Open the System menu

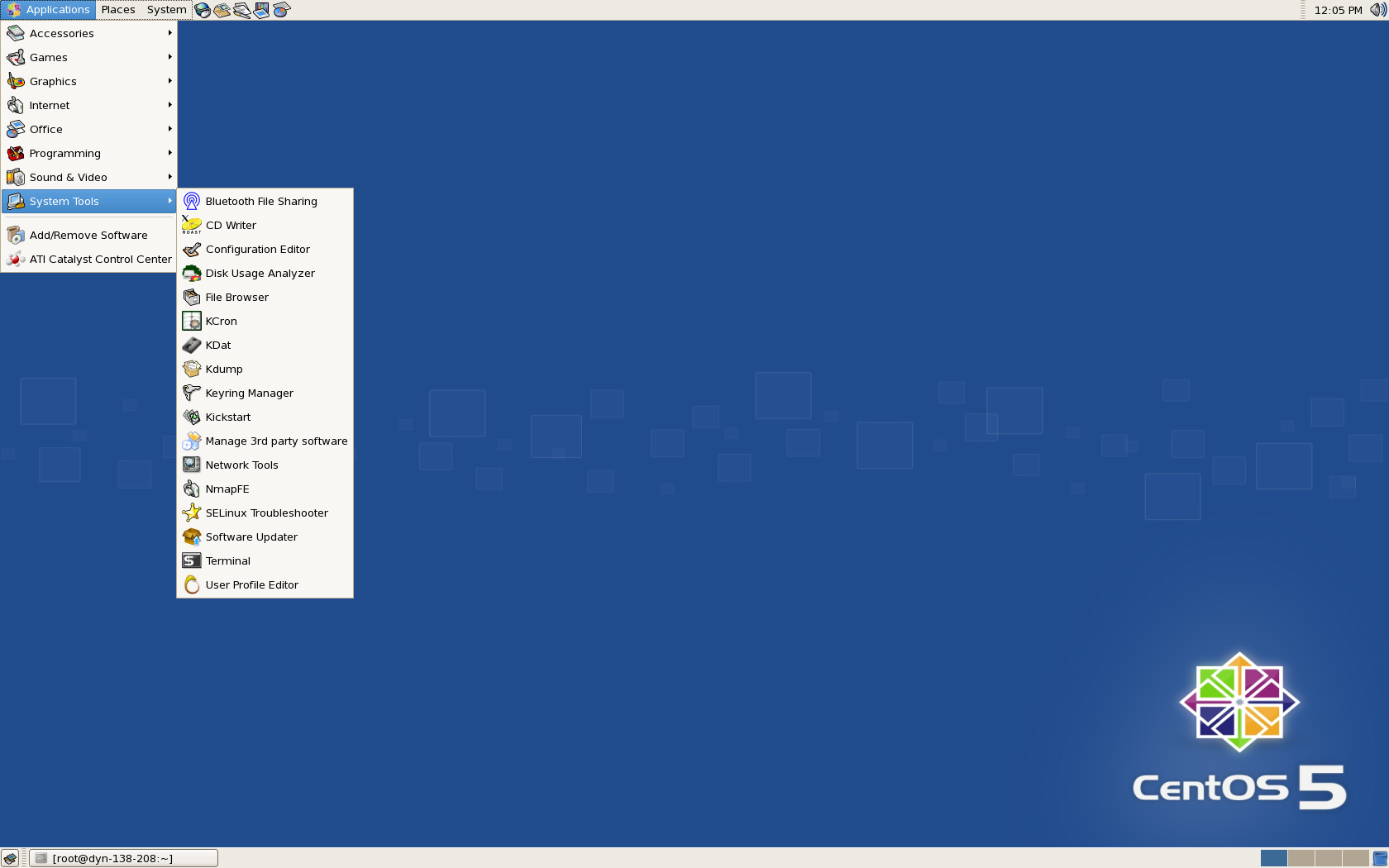[166, 10]
